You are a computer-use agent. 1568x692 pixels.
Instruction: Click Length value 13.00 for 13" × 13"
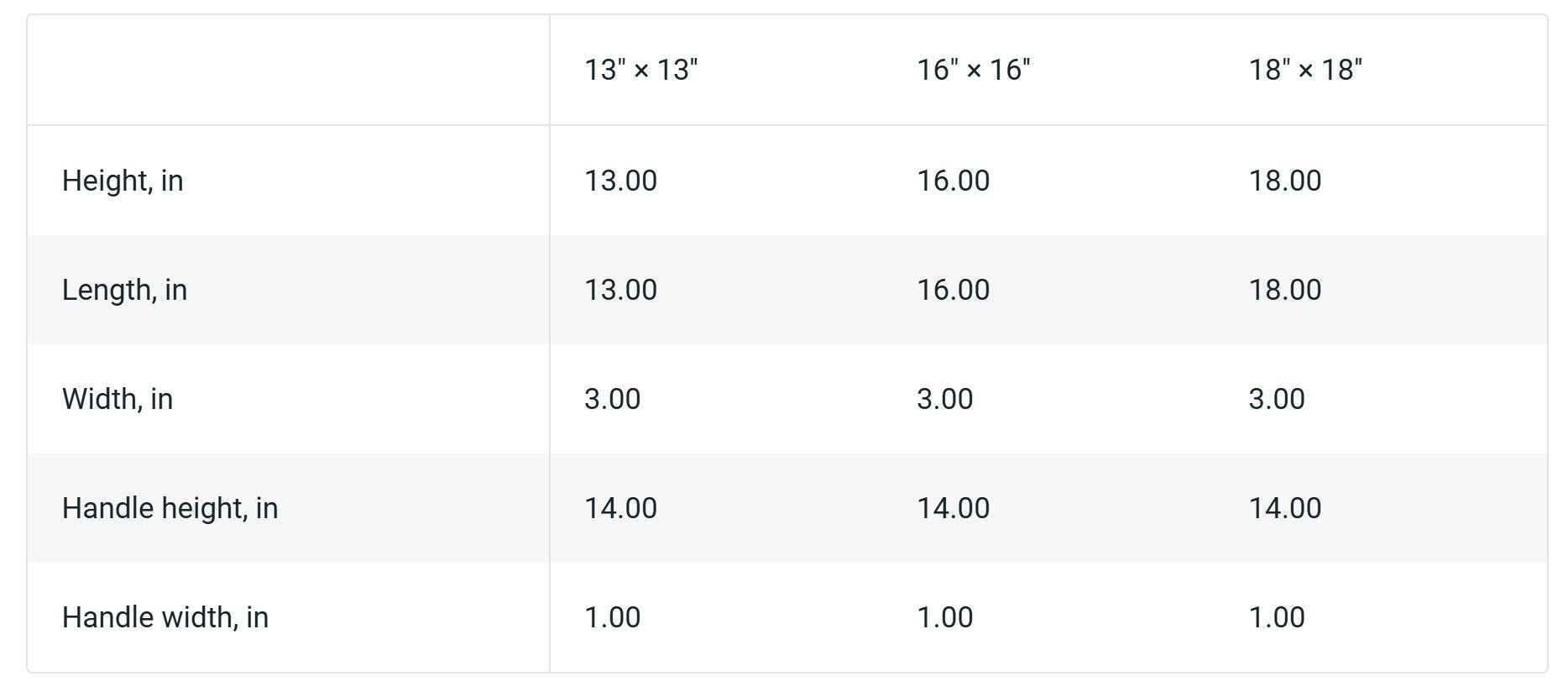pos(620,290)
